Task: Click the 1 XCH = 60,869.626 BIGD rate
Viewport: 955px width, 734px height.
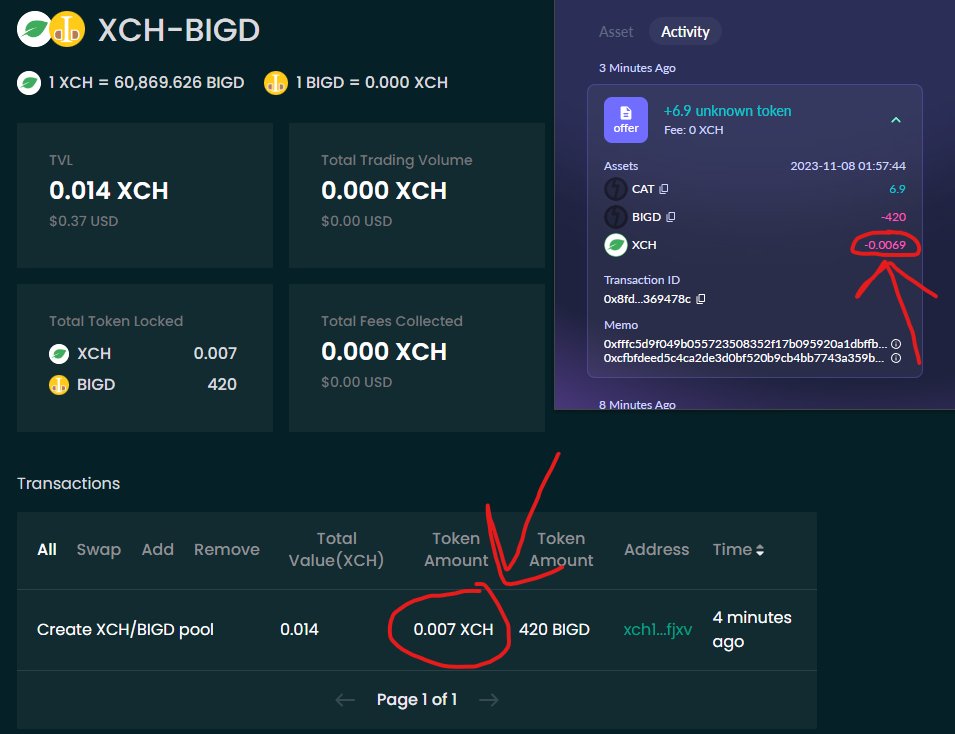Action: (146, 83)
